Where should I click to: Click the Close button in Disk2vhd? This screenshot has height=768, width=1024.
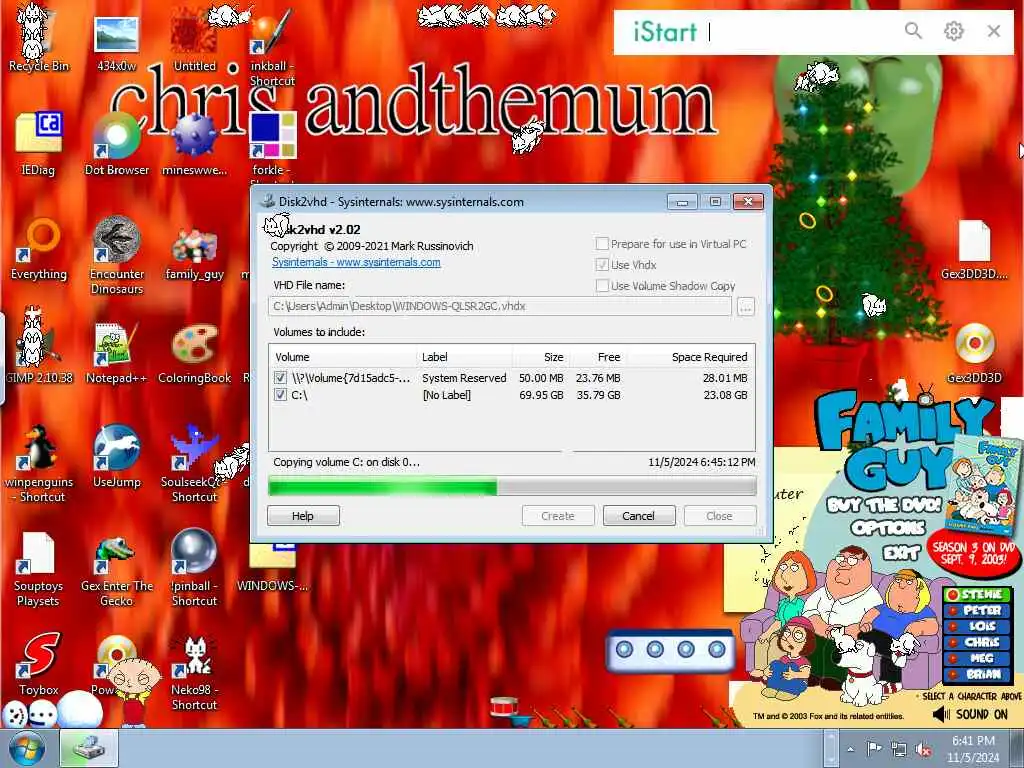pos(719,515)
